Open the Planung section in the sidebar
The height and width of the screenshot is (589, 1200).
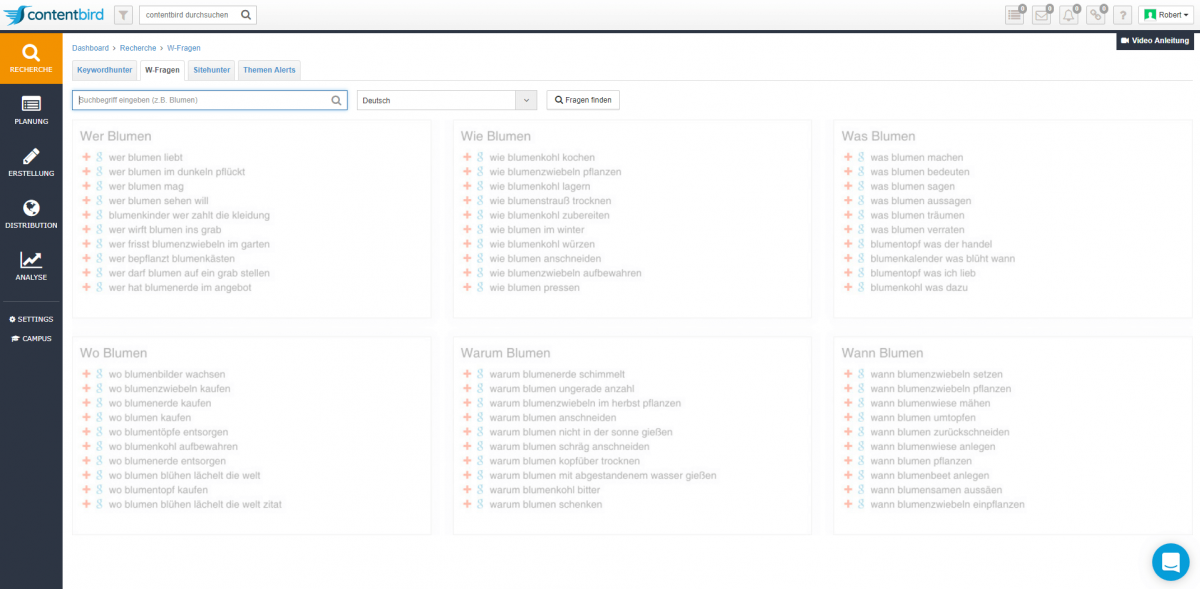(x=31, y=110)
